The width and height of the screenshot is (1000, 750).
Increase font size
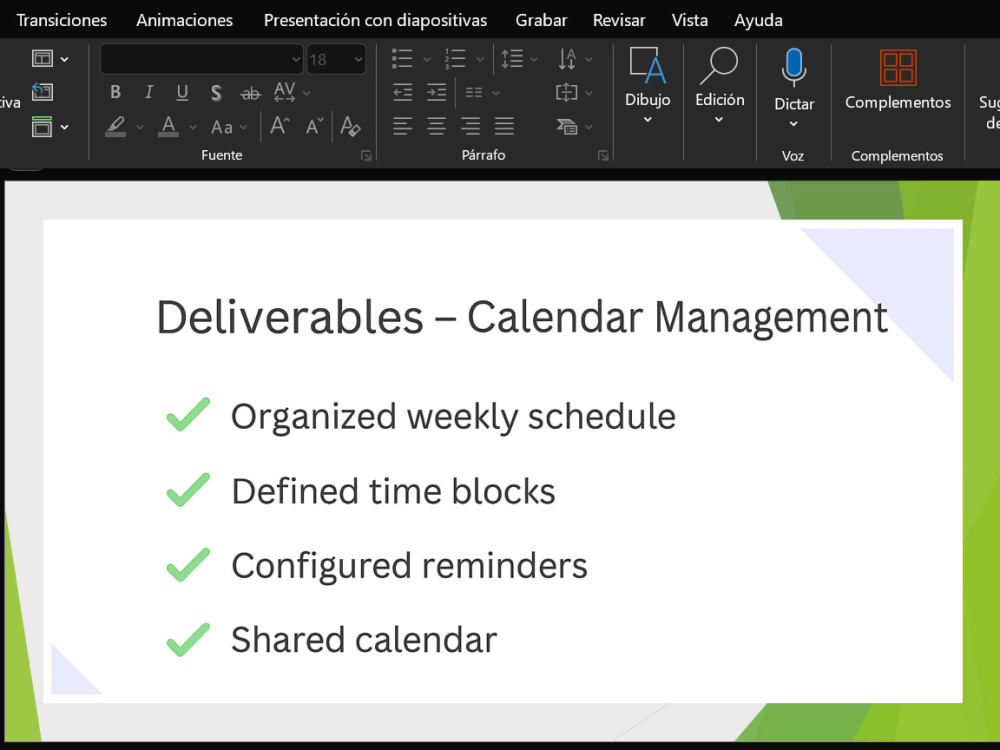click(x=280, y=126)
